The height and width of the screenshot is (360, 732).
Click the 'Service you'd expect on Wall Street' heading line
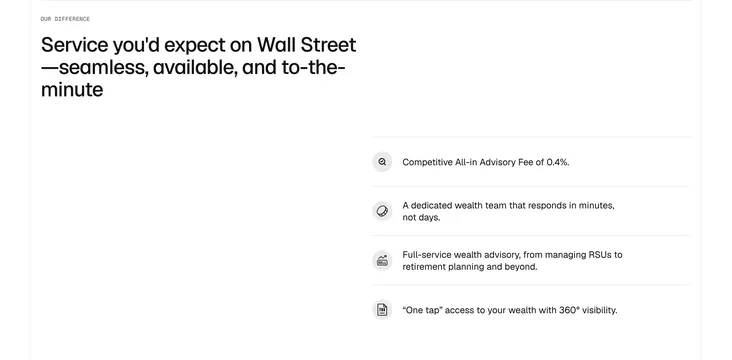tap(198, 45)
